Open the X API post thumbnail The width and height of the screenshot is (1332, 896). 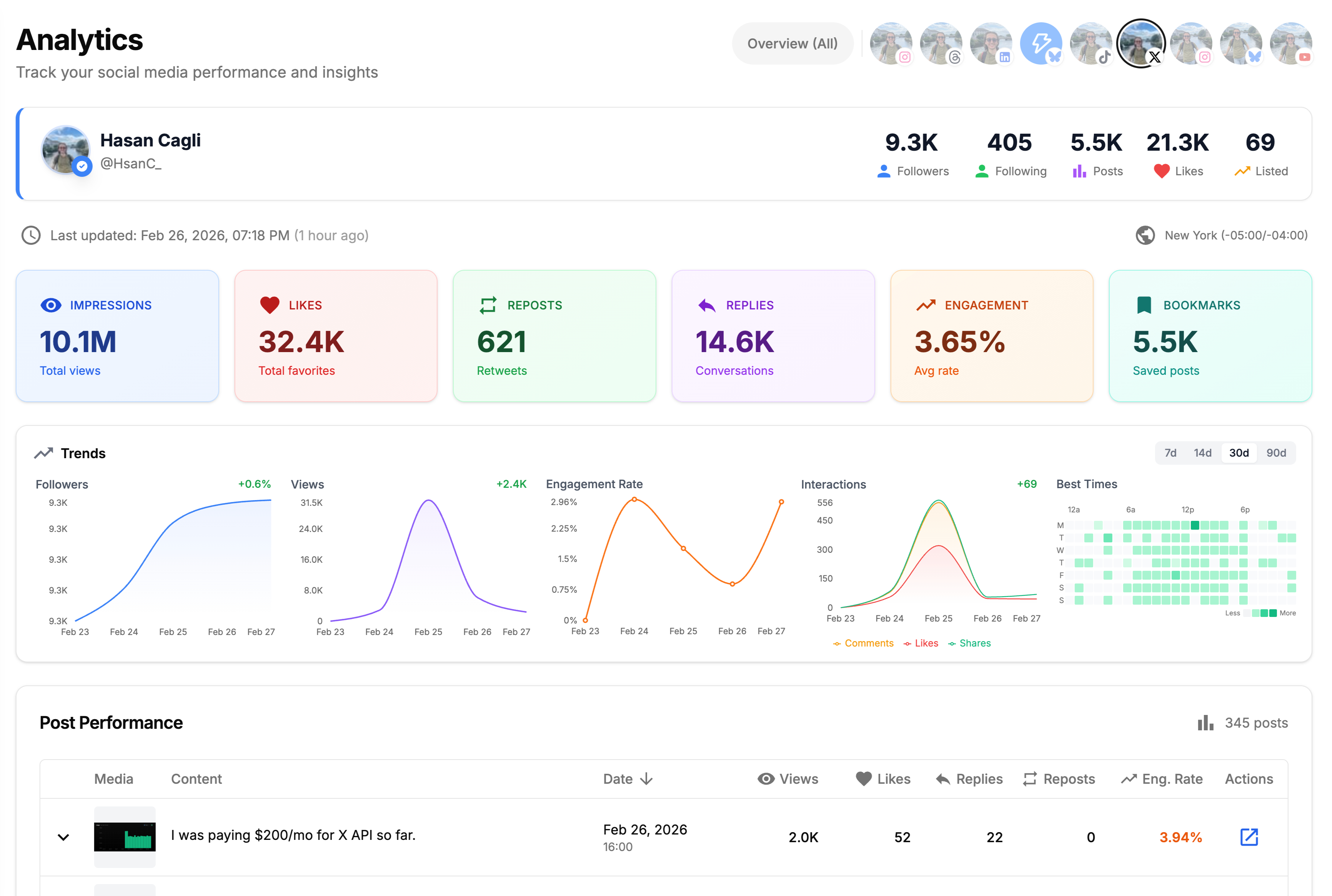pyautogui.click(x=125, y=837)
